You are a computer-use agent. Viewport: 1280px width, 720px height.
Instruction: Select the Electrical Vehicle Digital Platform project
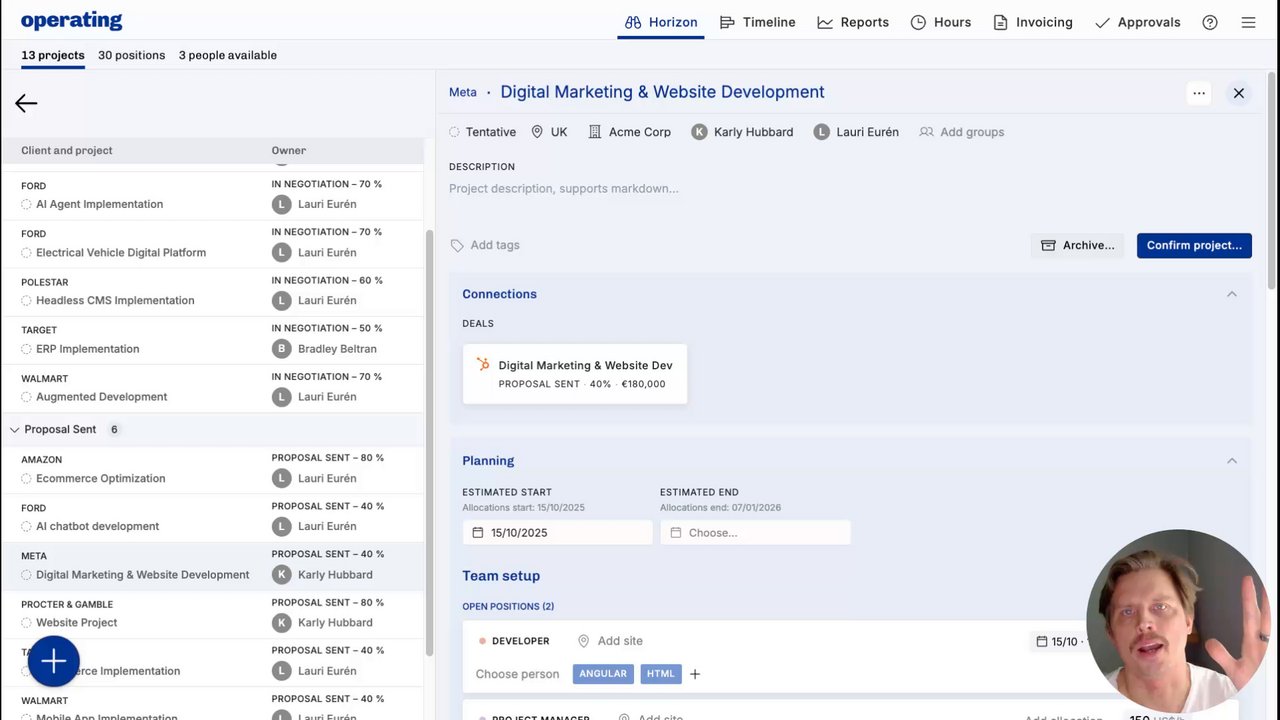click(x=212, y=244)
